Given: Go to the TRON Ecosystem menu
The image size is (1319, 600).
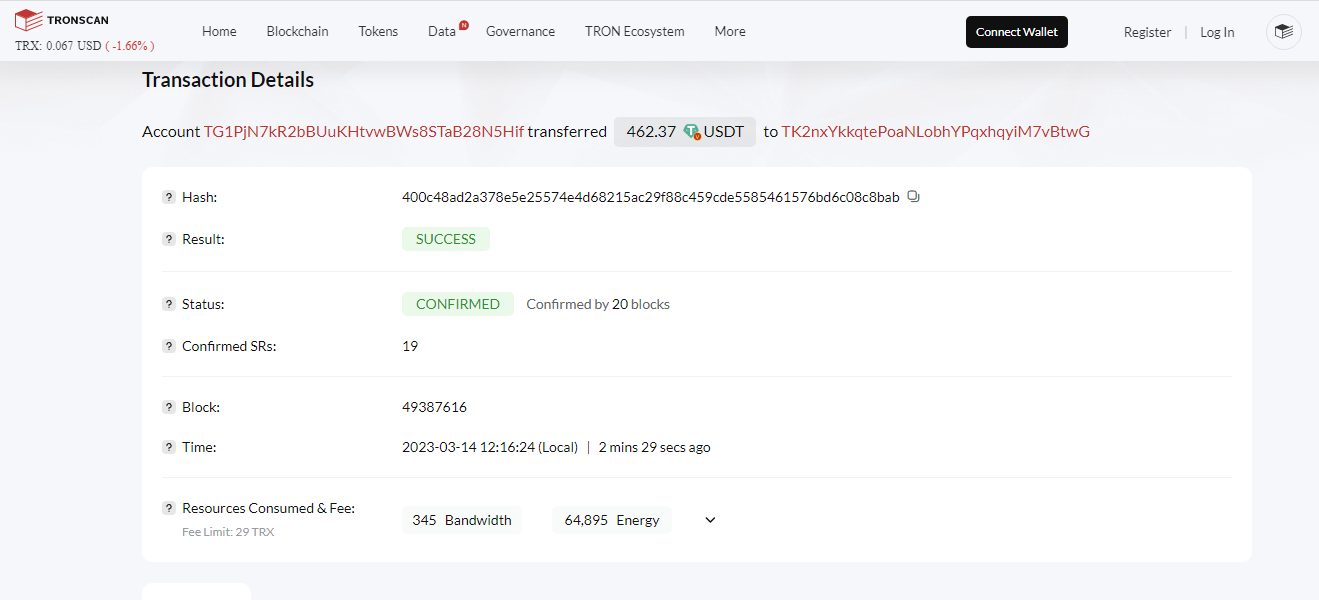Looking at the screenshot, I should (635, 32).
